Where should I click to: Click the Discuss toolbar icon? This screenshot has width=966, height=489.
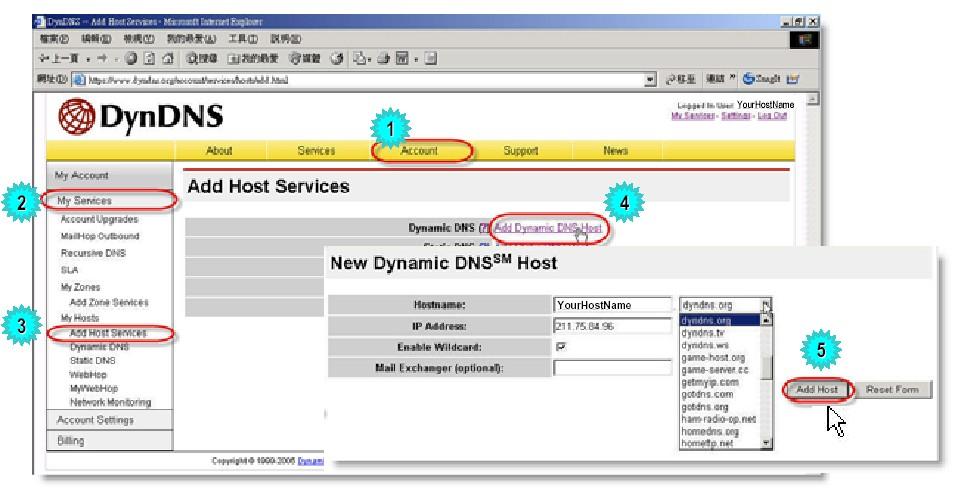click(431, 59)
